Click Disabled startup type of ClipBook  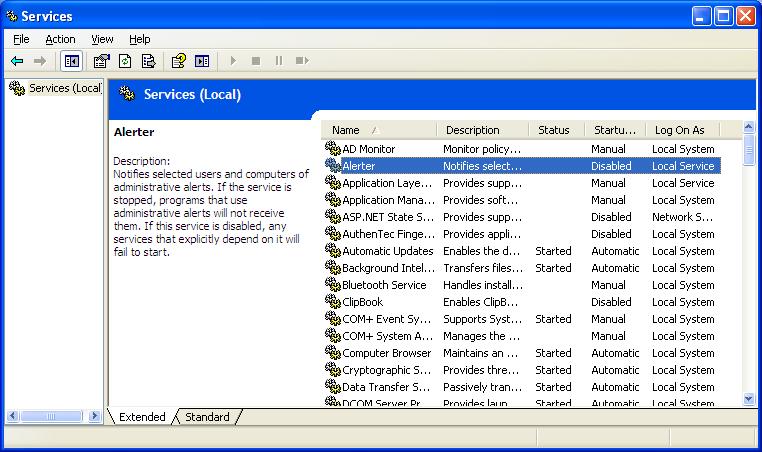coord(611,302)
